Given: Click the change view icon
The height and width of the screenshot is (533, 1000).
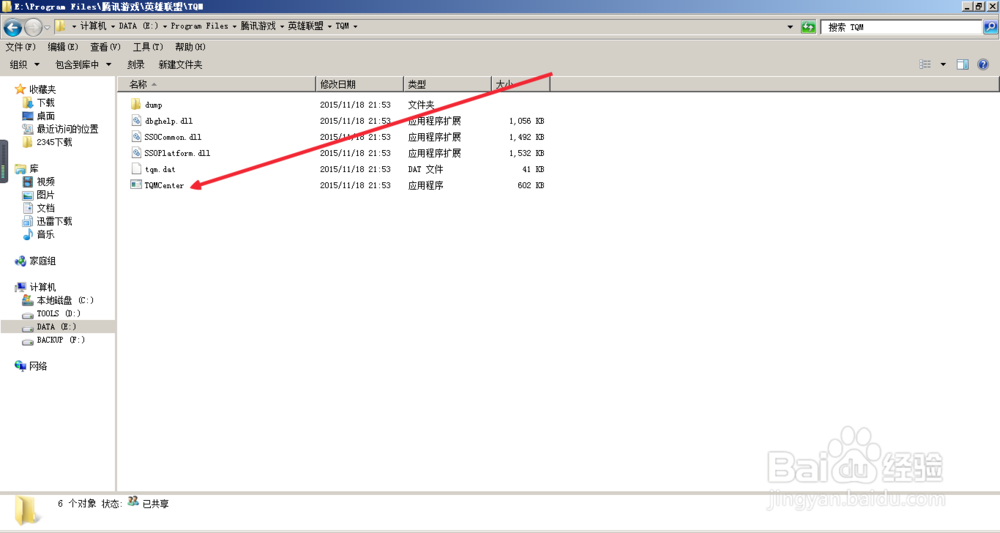Looking at the screenshot, I should pyautogui.click(x=925, y=64).
